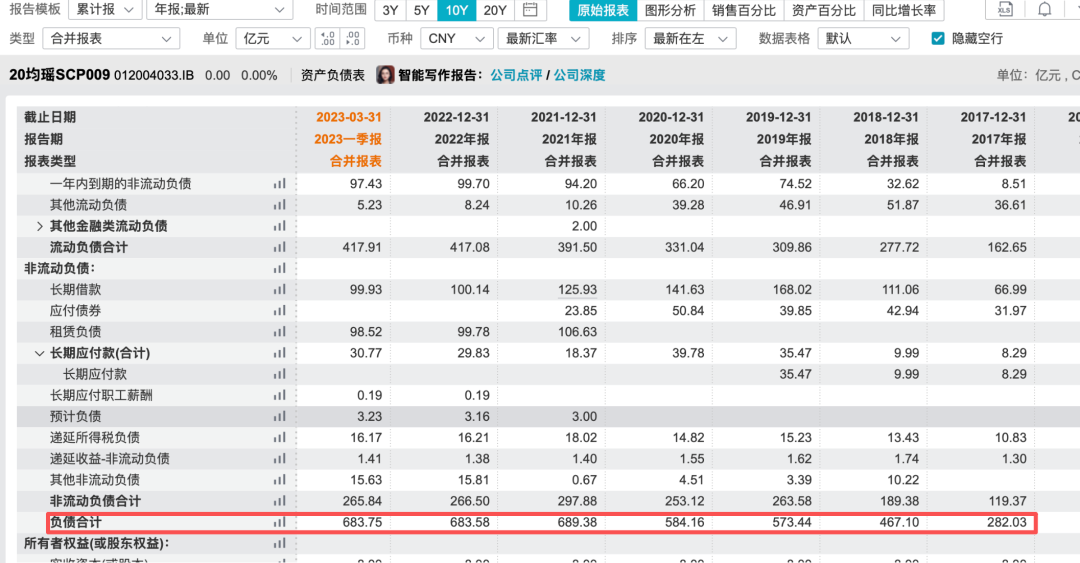The height and width of the screenshot is (563, 1080).
Task: Toggle the 隐藏空行 checkbox
Action: [x=937, y=38]
